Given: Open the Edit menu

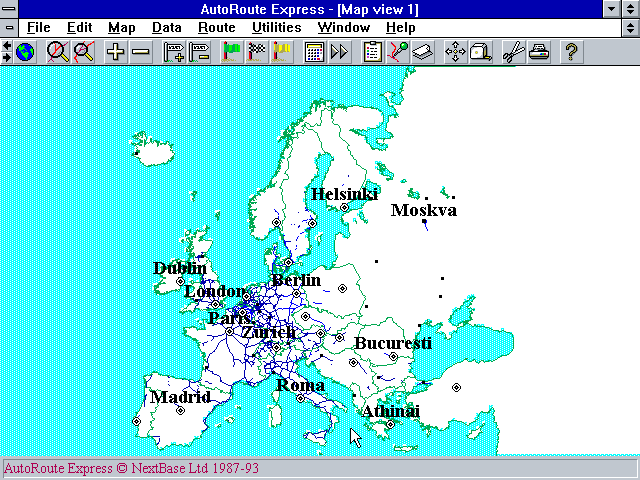Looking at the screenshot, I should (x=79, y=27).
